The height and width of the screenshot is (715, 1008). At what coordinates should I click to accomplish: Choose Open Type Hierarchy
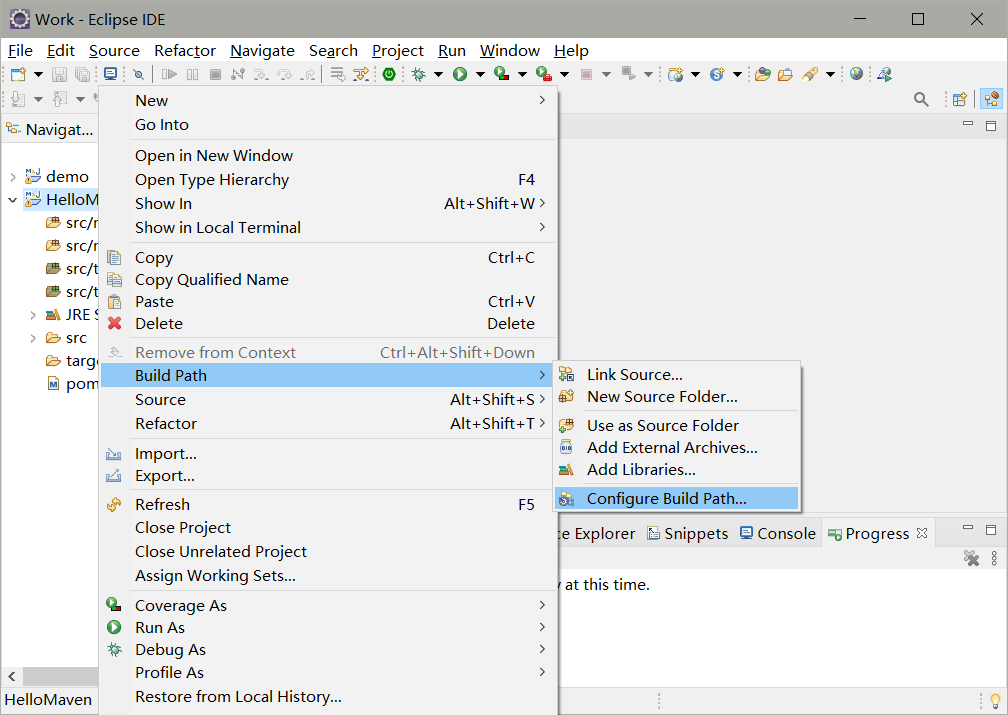(x=328, y=179)
